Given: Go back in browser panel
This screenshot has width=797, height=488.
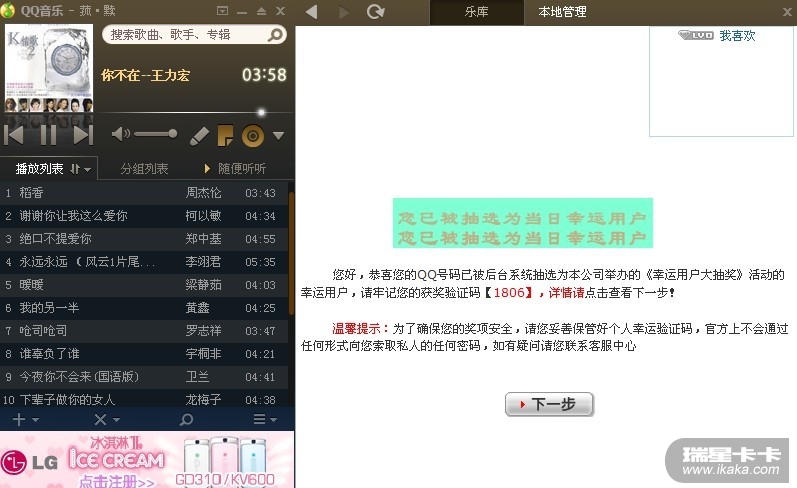Looking at the screenshot, I should pos(312,11).
